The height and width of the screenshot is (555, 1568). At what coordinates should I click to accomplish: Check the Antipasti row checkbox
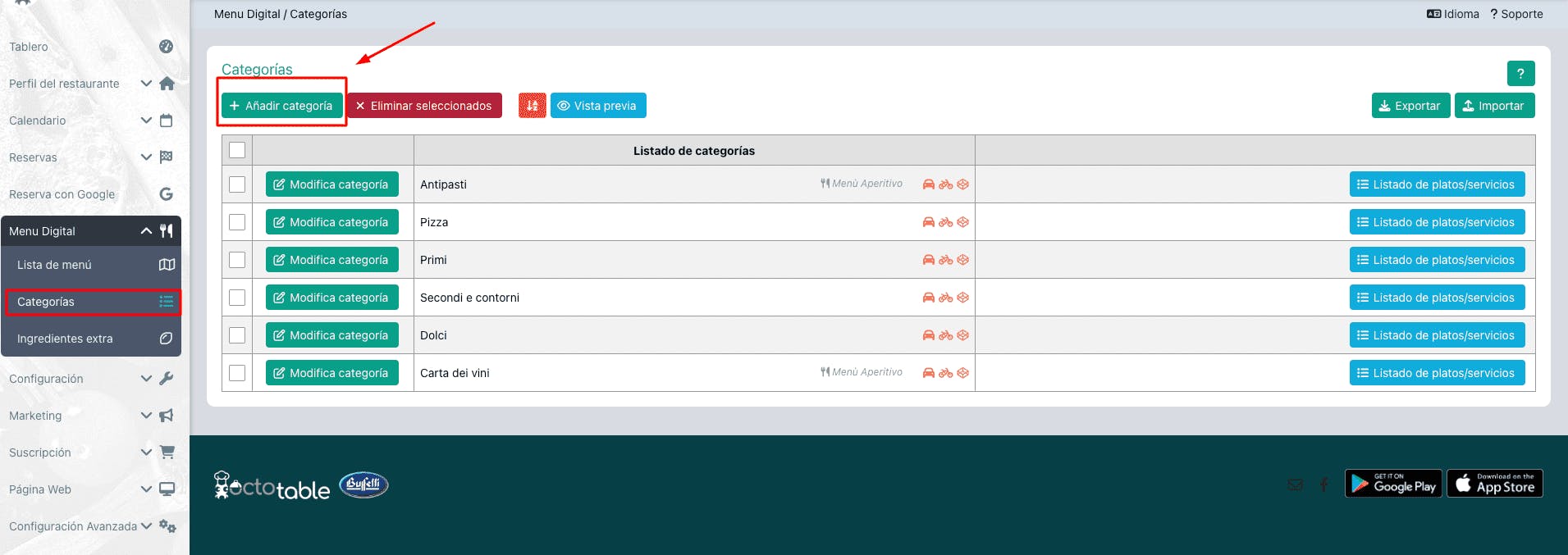click(x=237, y=184)
